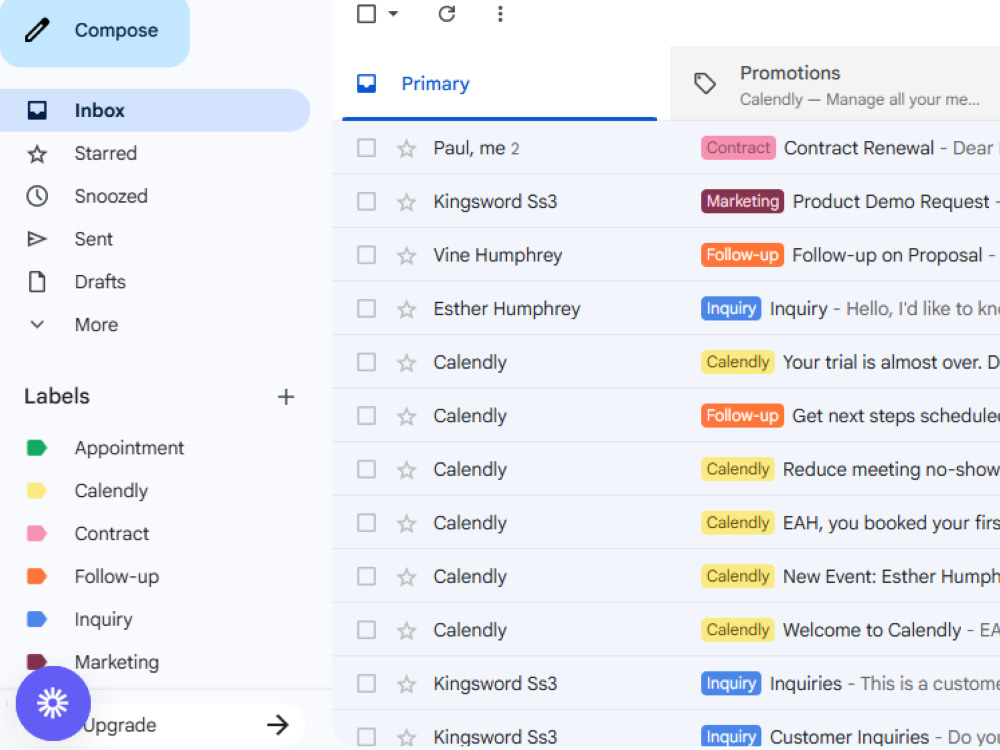Click the purple floating extension button
Image resolution: width=1000 pixels, height=750 pixels.
click(x=53, y=703)
